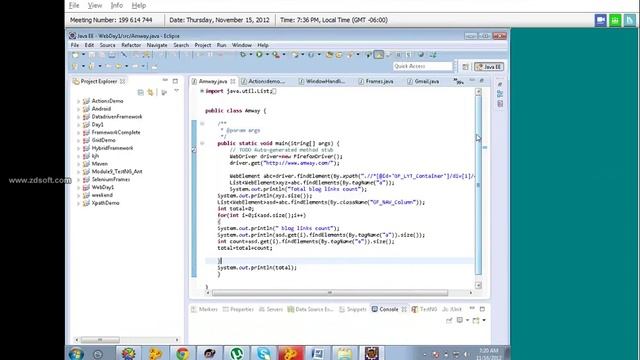Open the Java EE perspective button

[489, 67]
